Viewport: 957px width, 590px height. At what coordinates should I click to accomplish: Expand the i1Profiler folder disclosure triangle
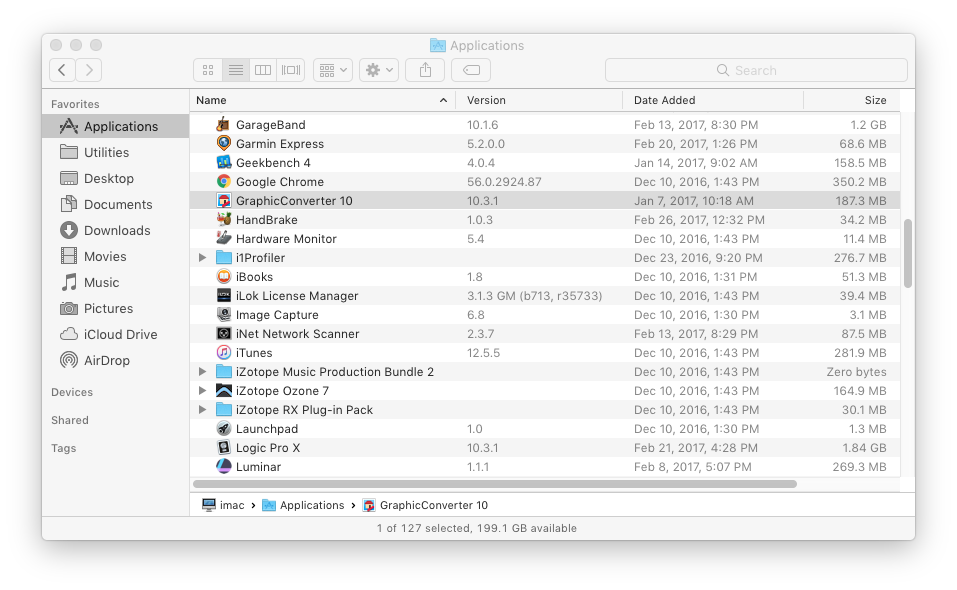[x=203, y=257]
